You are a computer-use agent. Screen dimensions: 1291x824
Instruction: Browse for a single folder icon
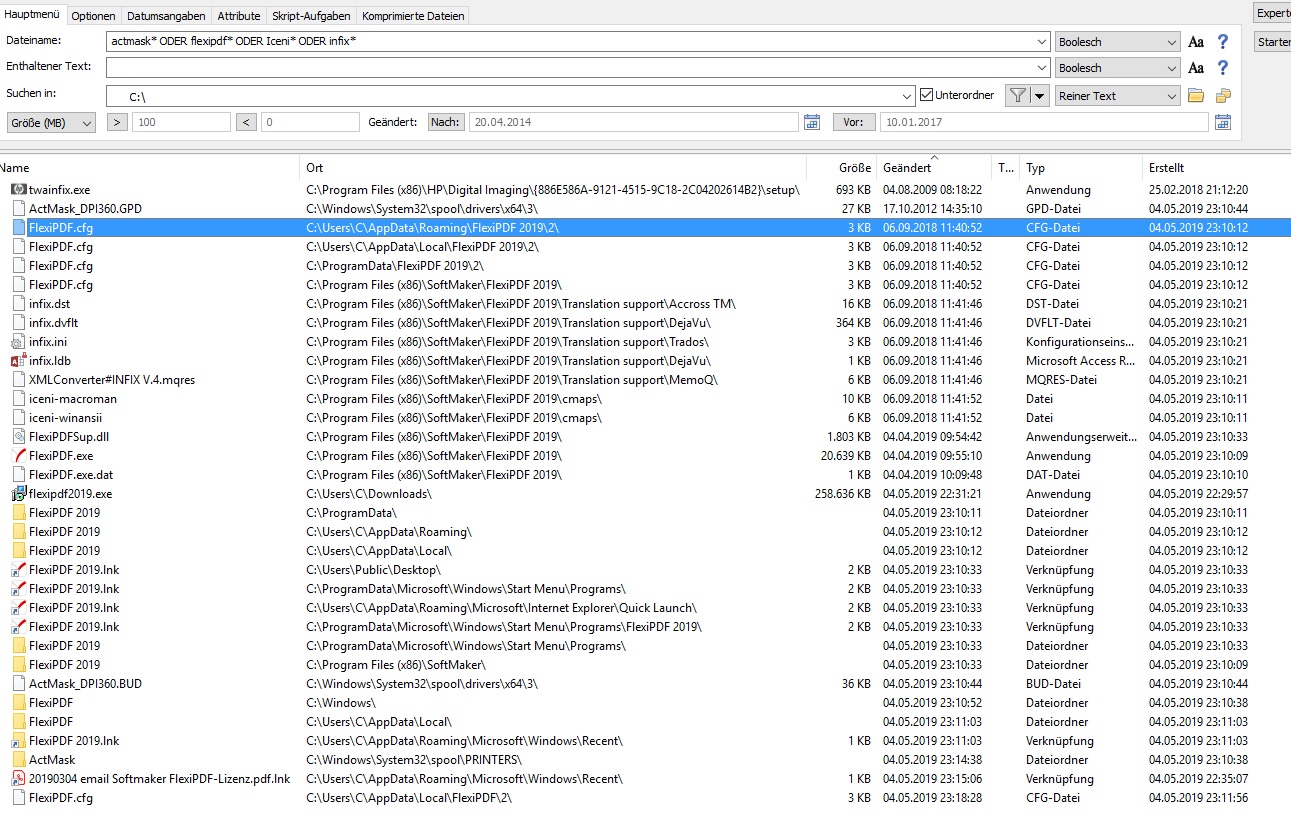coord(1196,96)
